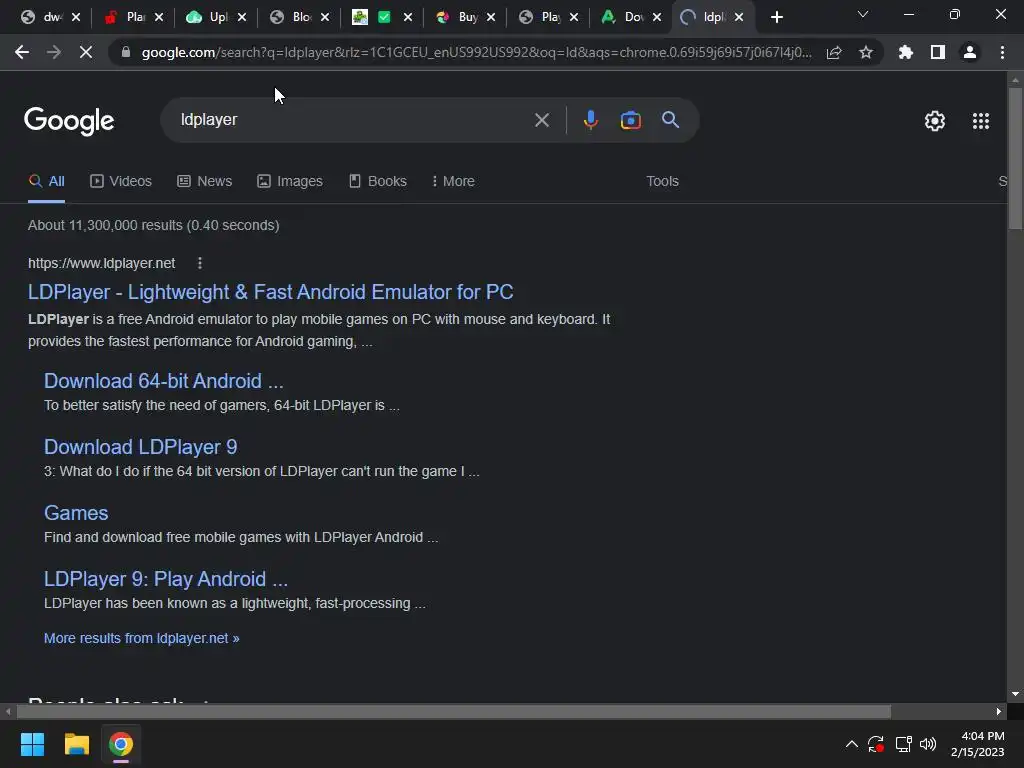Click the https://www.ldplayer.net URL text

click(101, 263)
